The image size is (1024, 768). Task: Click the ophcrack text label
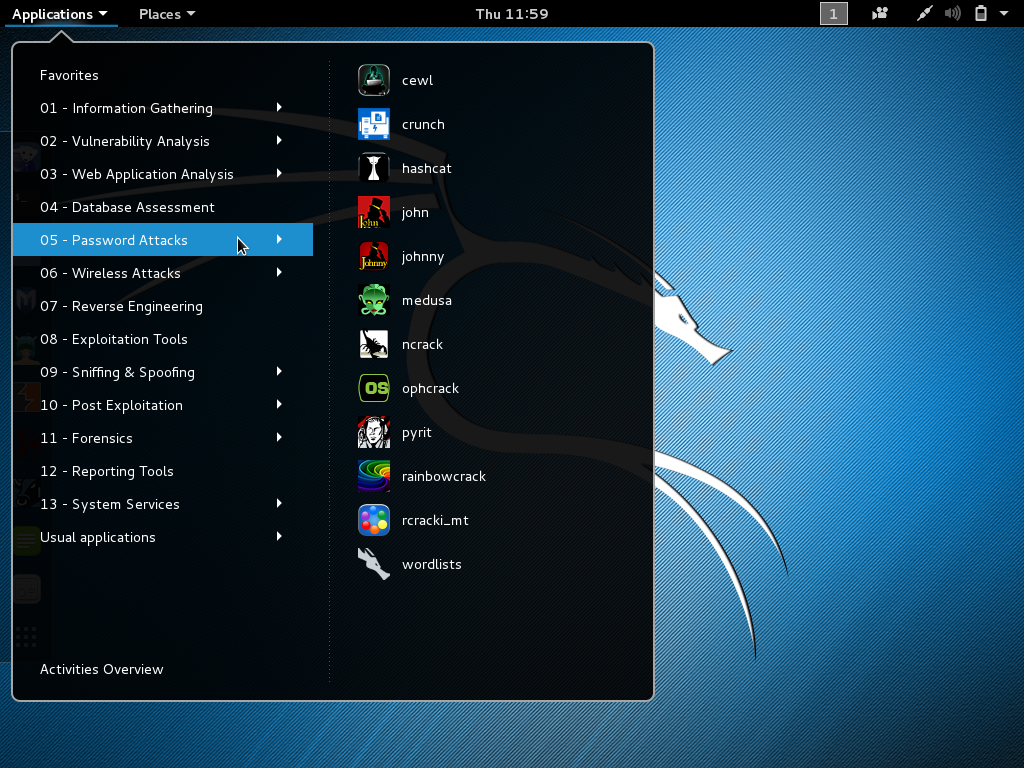tap(430, 388)
